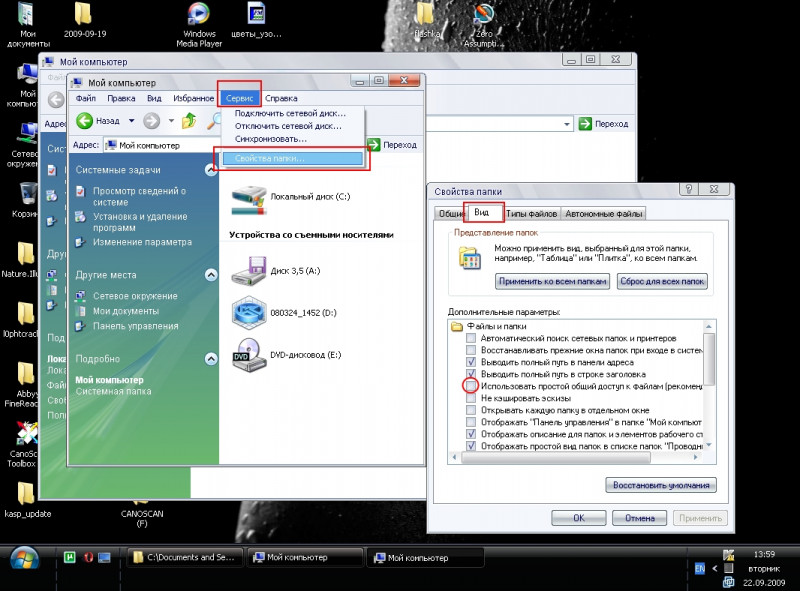Click the Отмена button
The width and height of the screenshot is (800, 591).
(x=640, y=518)
